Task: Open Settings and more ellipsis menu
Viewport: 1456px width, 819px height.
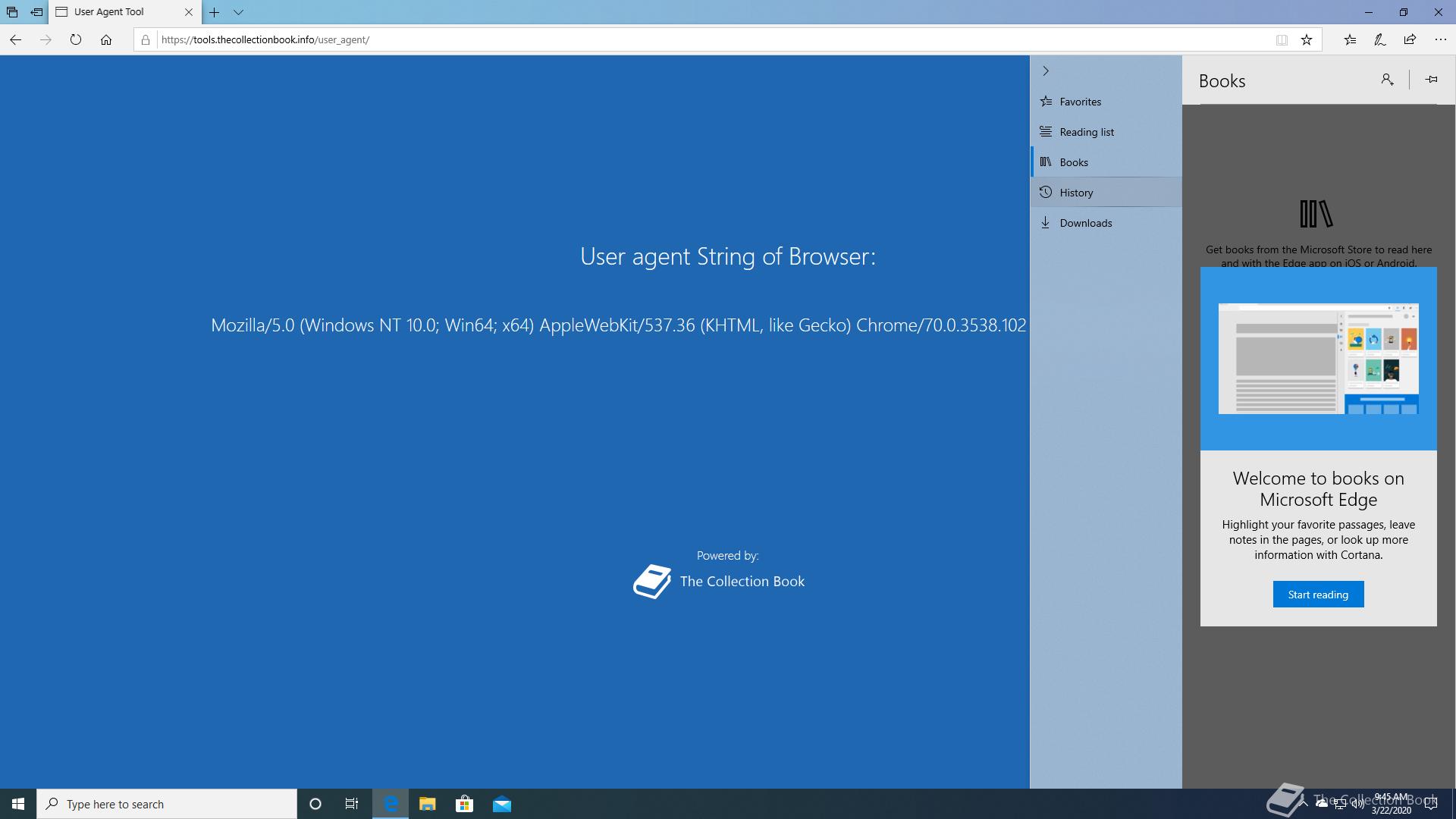Action: 1440,39
